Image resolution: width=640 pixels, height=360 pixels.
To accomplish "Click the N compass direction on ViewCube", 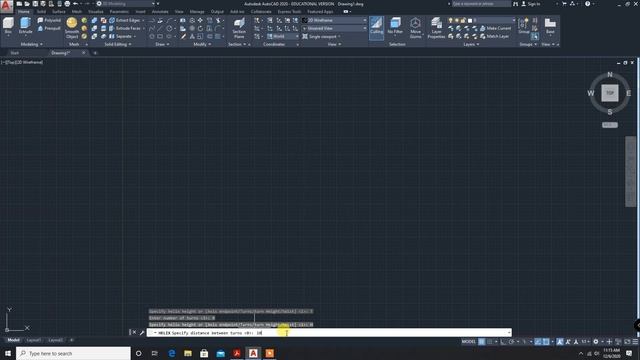I will click(610, 74).
